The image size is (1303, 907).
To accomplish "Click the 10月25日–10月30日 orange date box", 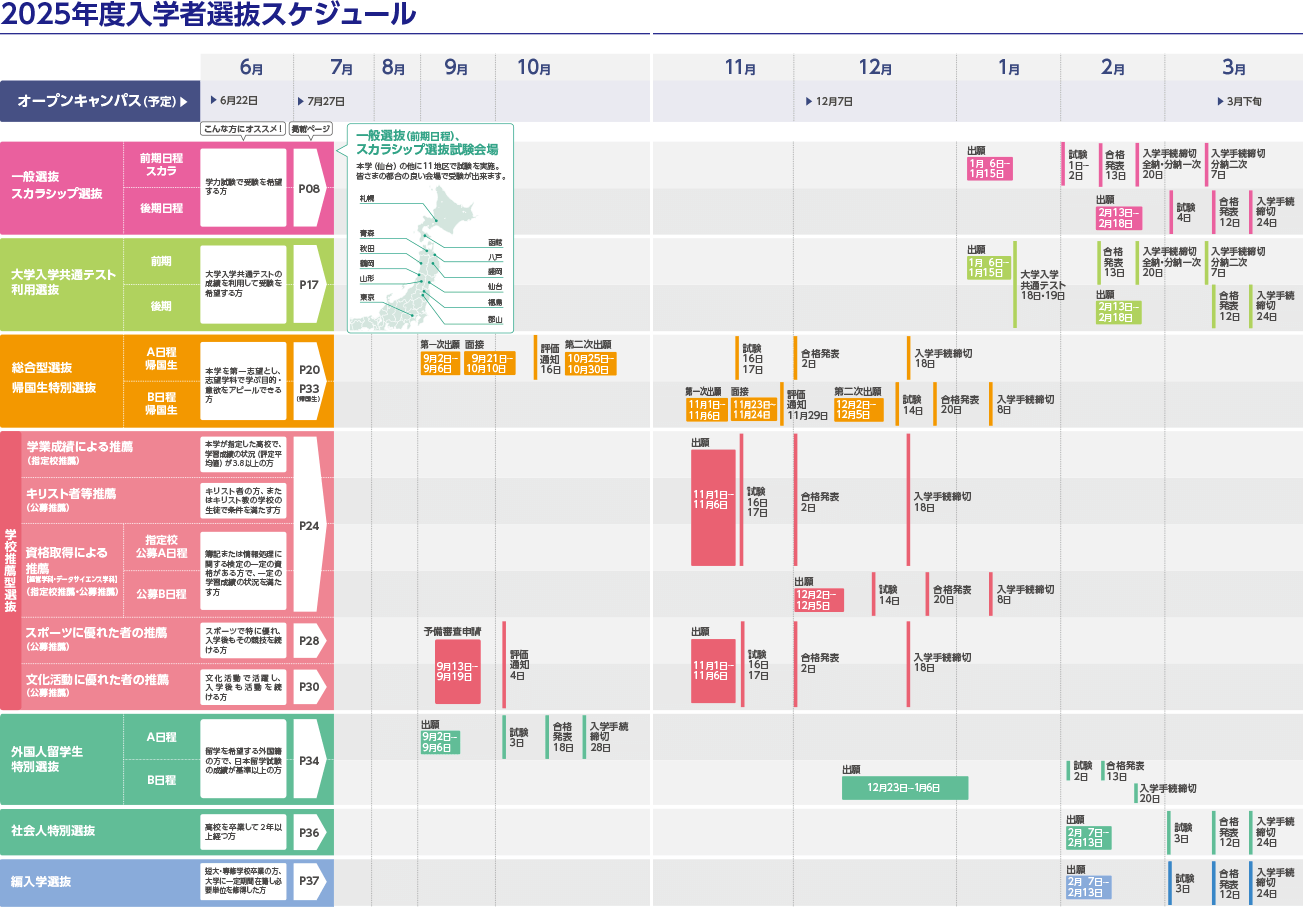I will click(x=591, y=364).
